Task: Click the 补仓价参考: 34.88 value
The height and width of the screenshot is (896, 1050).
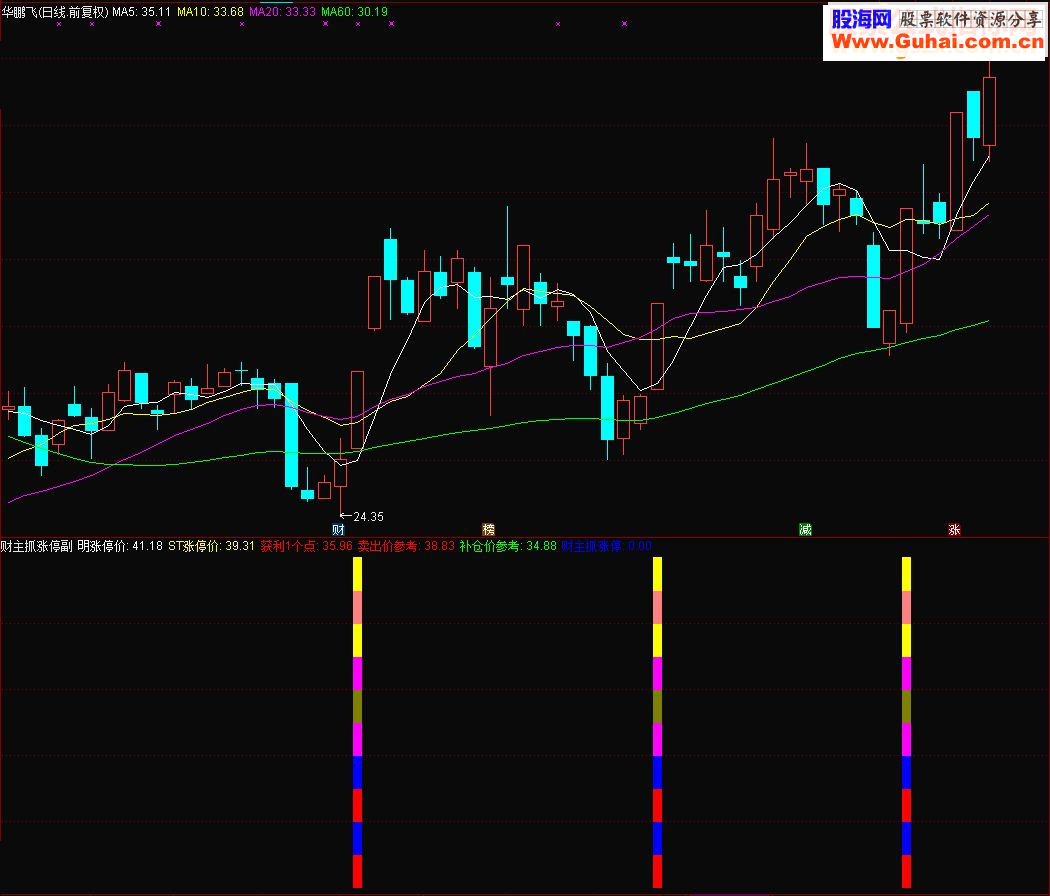Action: pyautogui.click(x=508, y=546)
